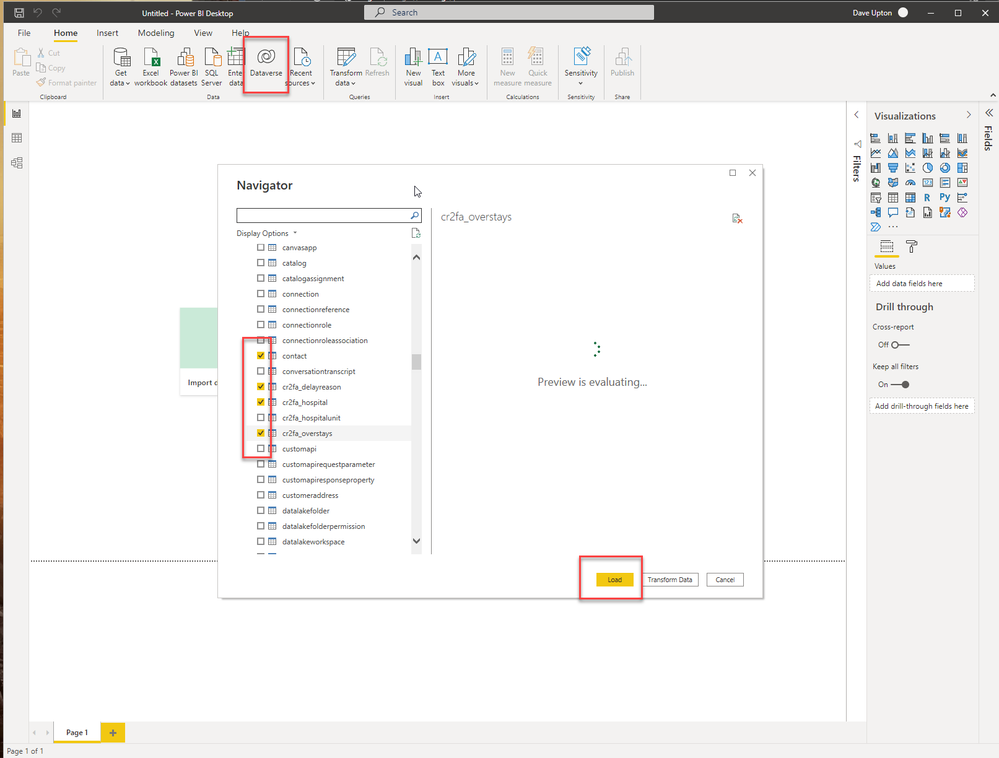Collapse the Visualizations pane chevron
The height and width of the screenshot is (758, 999).
tap(968, 115)
